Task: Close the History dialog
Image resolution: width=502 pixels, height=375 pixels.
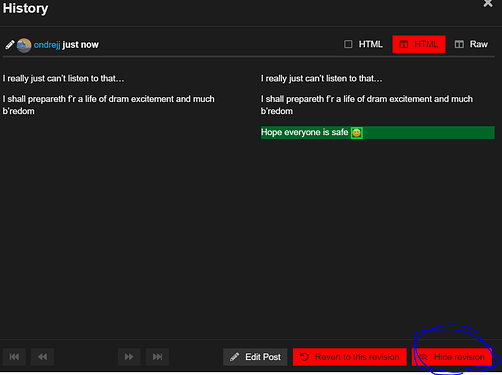Action: tap(488, 3)
